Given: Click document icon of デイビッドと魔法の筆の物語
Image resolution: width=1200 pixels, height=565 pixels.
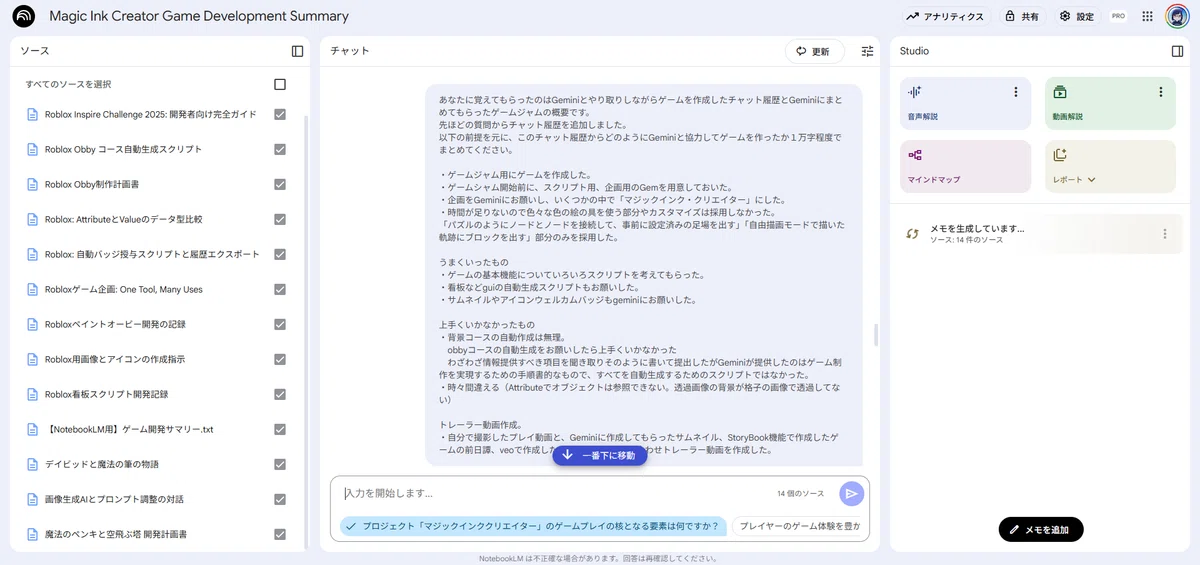Looking at the screenshot, I should click(x=32, y=464).
